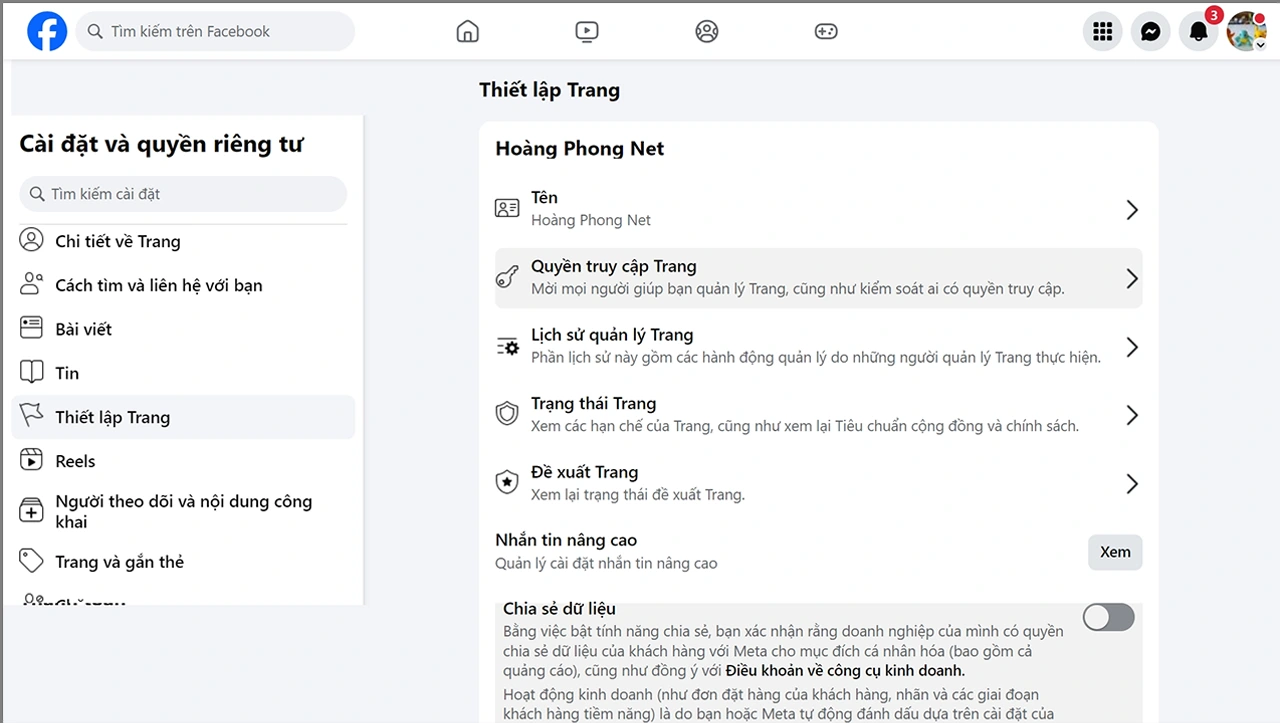
Task: Click the flag icon beside Thiết lập Trang
Action: (x=32, y=416)
